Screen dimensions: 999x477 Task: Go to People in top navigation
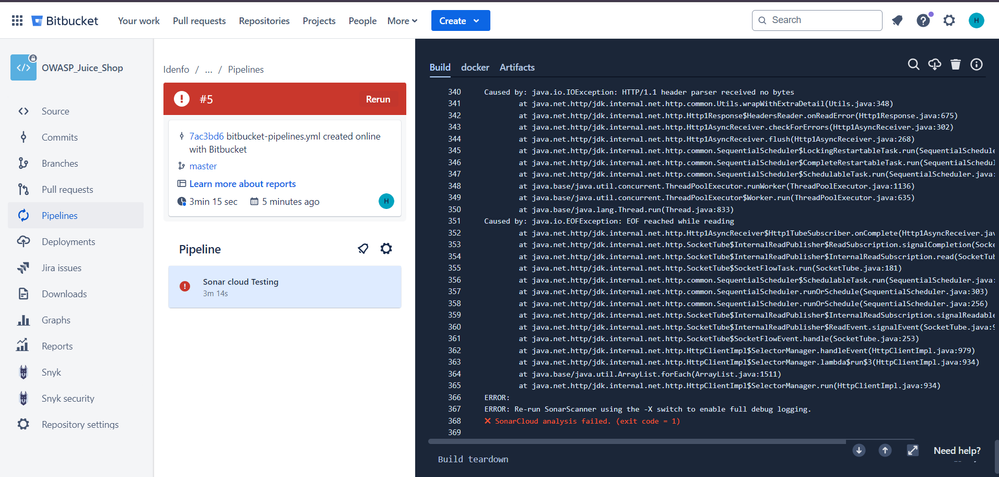coord(363,21)
